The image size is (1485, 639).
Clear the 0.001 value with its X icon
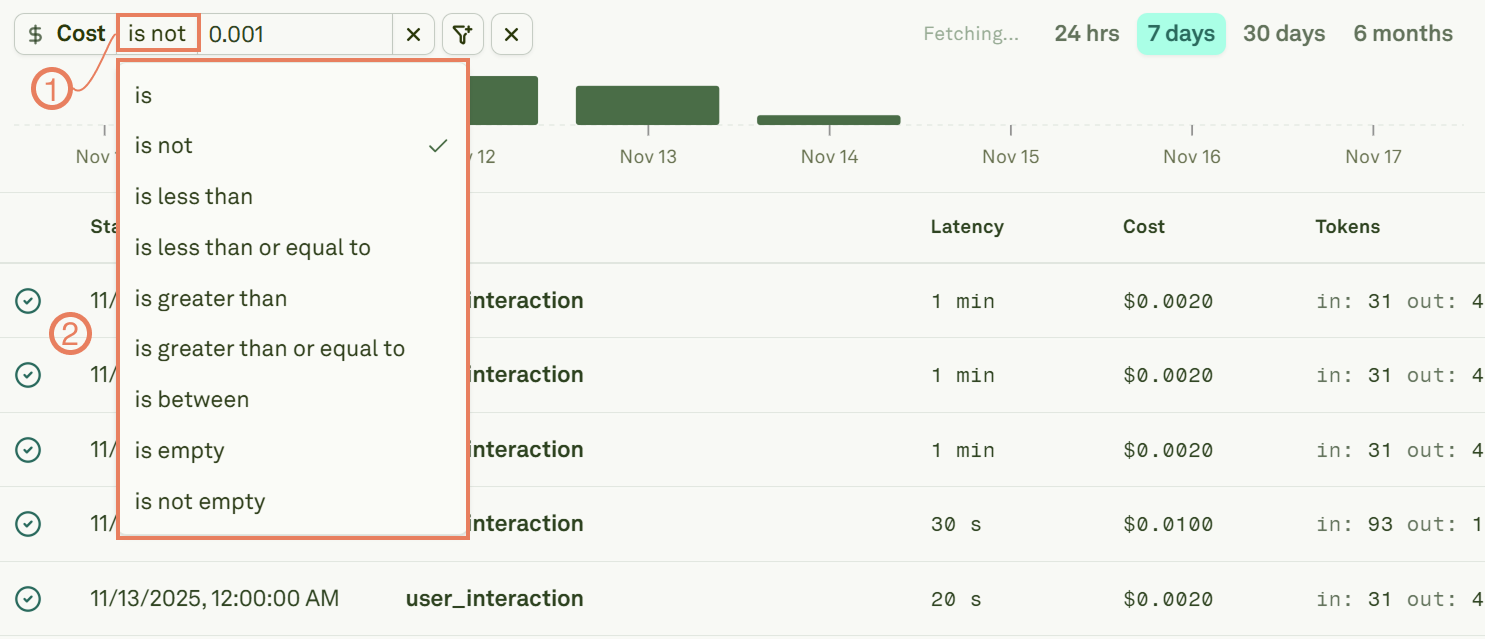pyautogui.click(x=413, y=33)
